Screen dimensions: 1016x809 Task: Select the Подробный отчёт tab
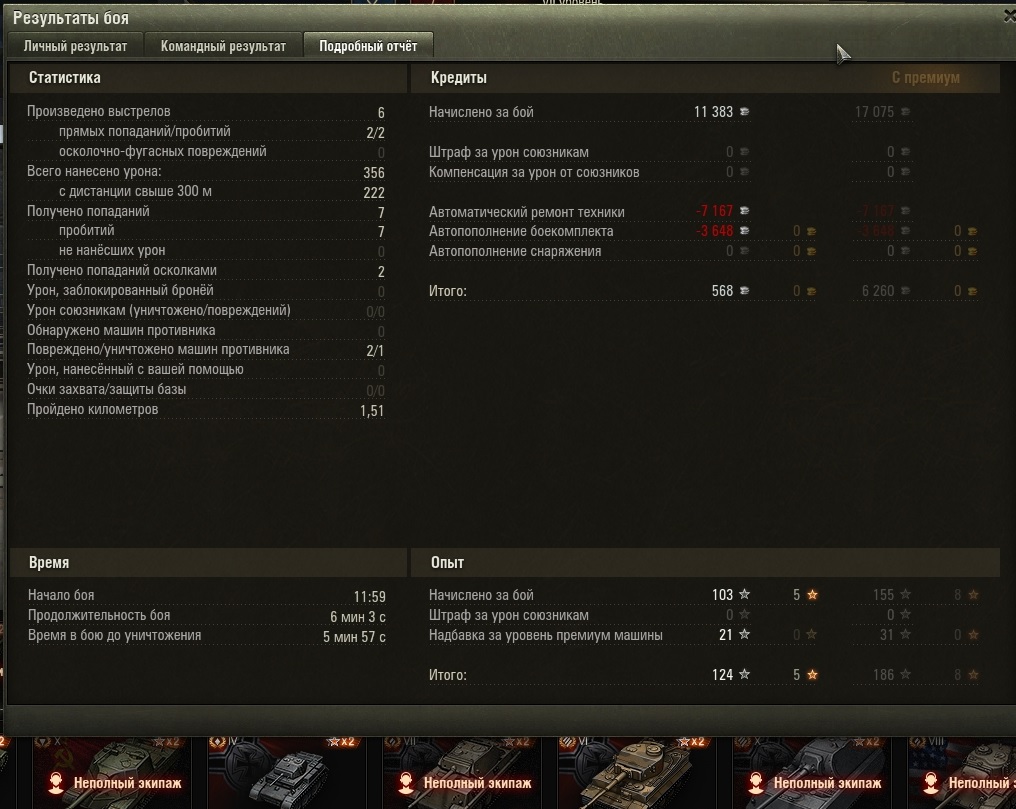pos(368,46)
